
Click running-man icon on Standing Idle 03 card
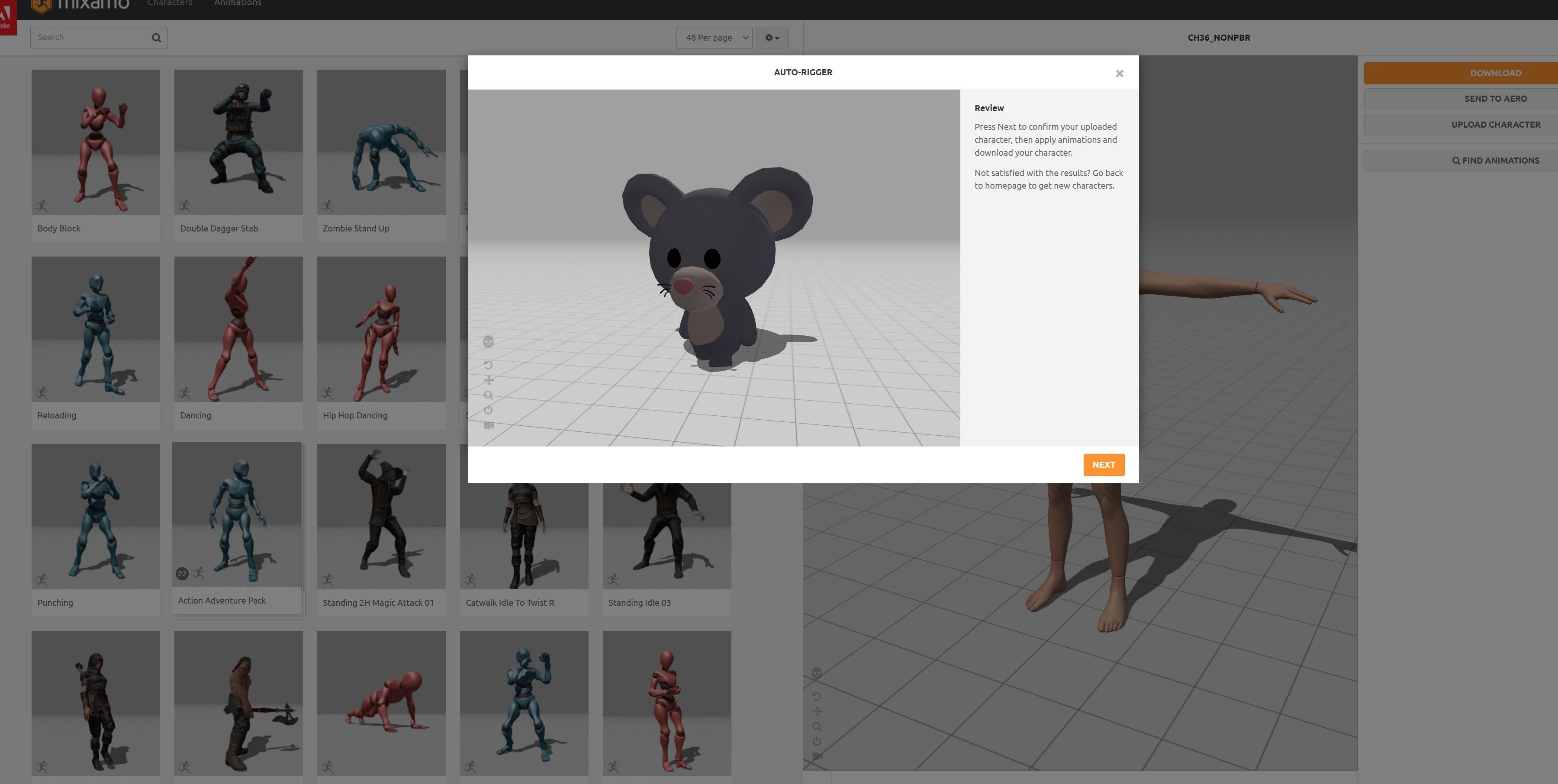click(x=613, y=580)
